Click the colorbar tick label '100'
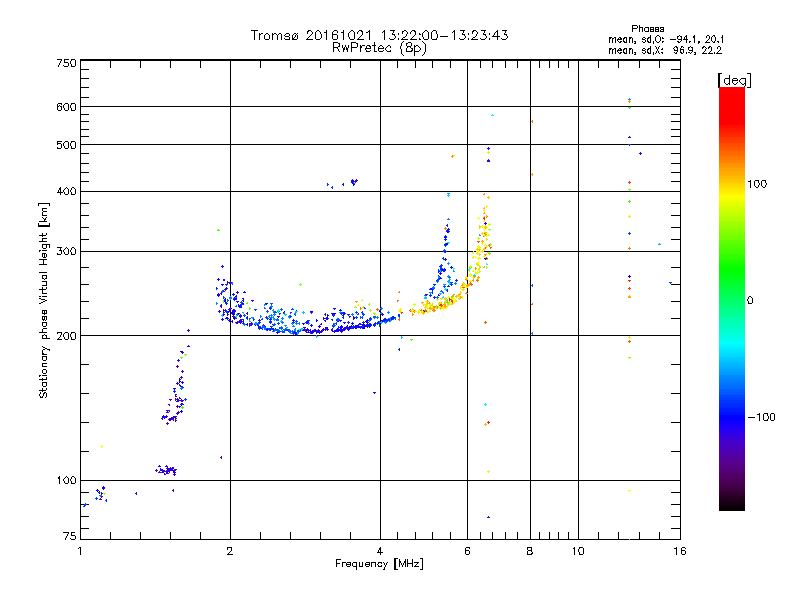The width and height of the screenshot is (800, 600). 757,184
